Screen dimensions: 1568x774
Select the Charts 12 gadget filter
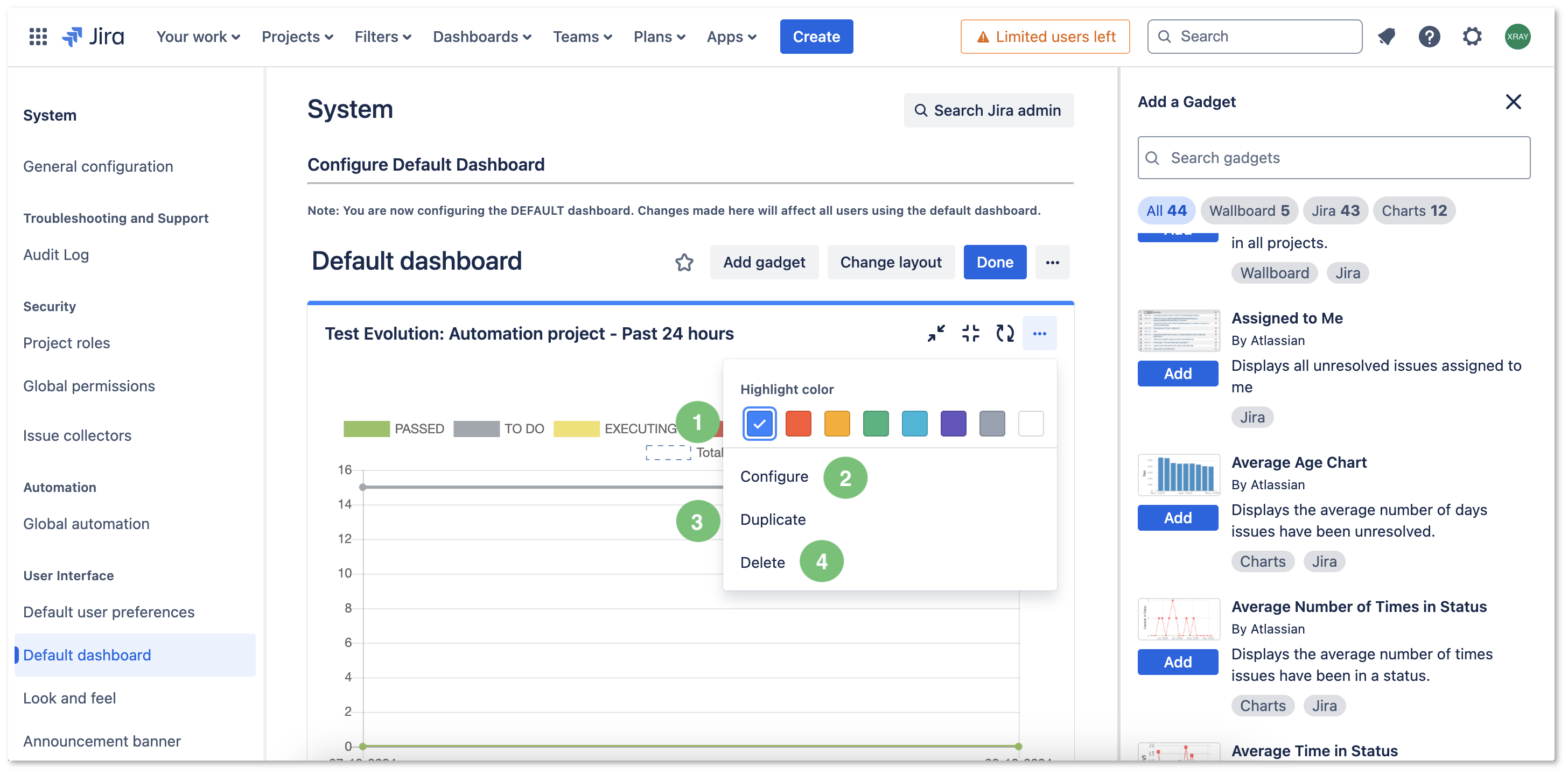(1413, 210)
